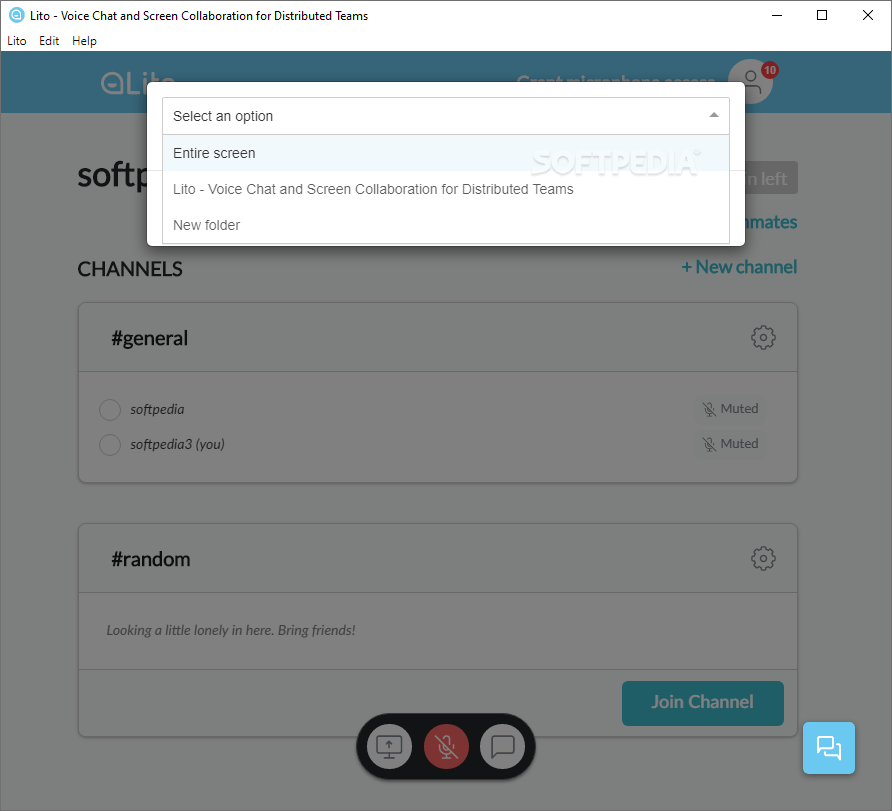Open the chat bubble icon in bottom toolbar
The height and width of the screenshot is (811, 892).
[x=502, y=747]
